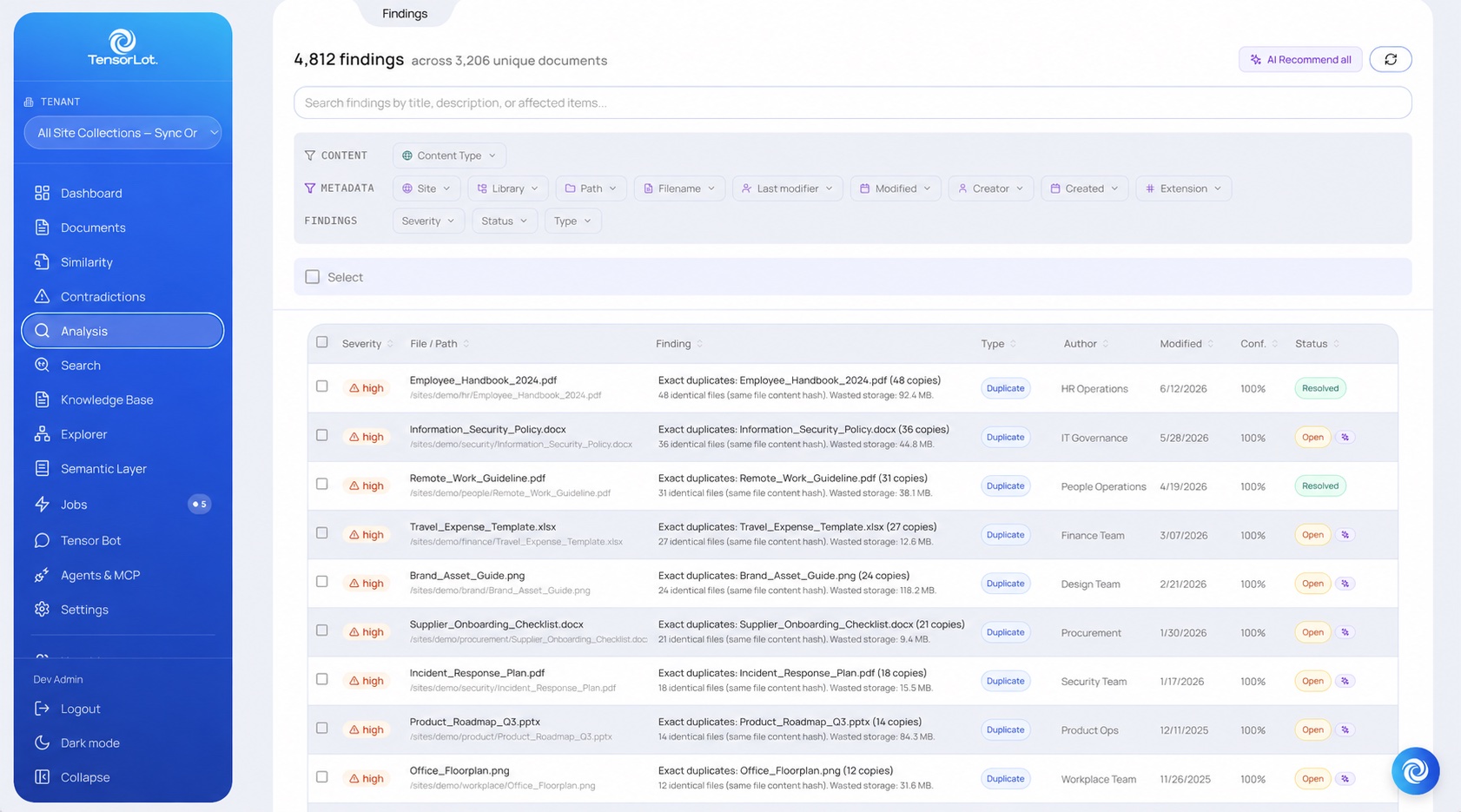Open the Content Type filter dropdown
Image resolution: width=1461 pixels, height=812 pixels.
[x=449, y=155]
